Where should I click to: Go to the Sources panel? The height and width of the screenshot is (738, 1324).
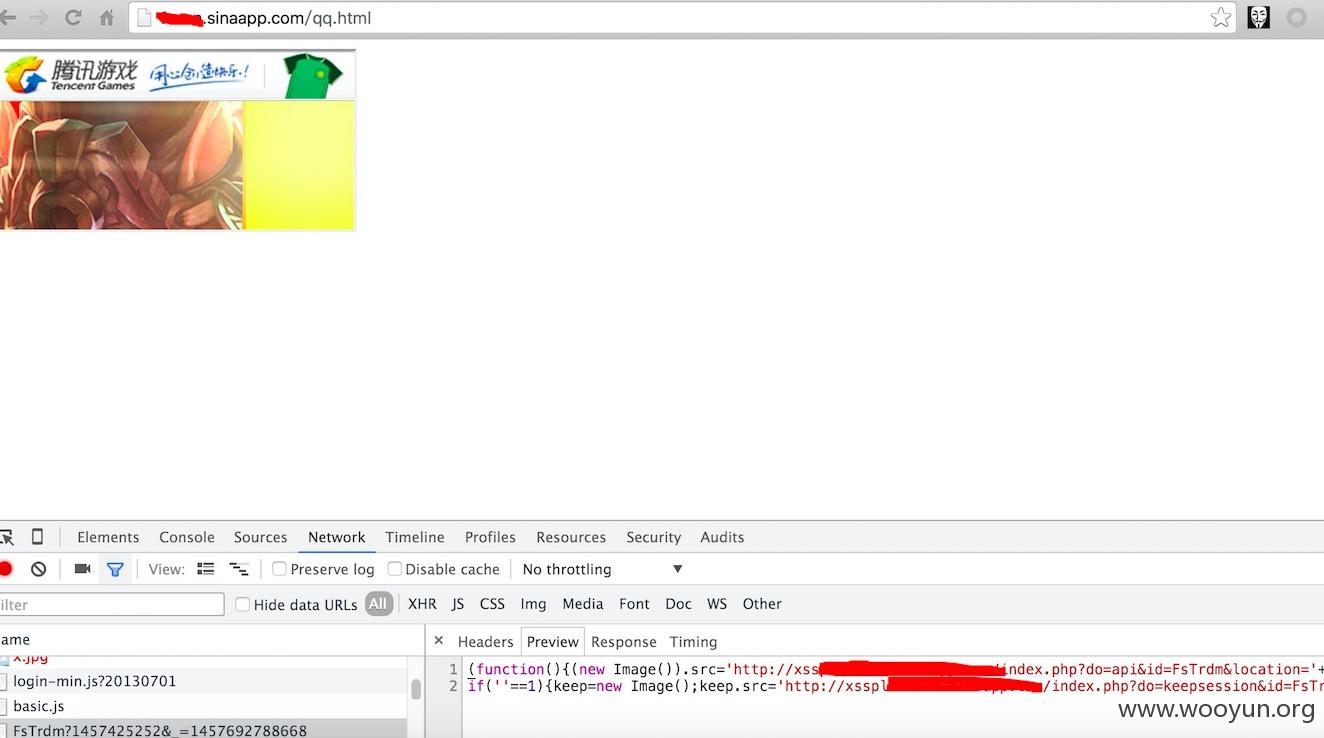click(261, 537)
